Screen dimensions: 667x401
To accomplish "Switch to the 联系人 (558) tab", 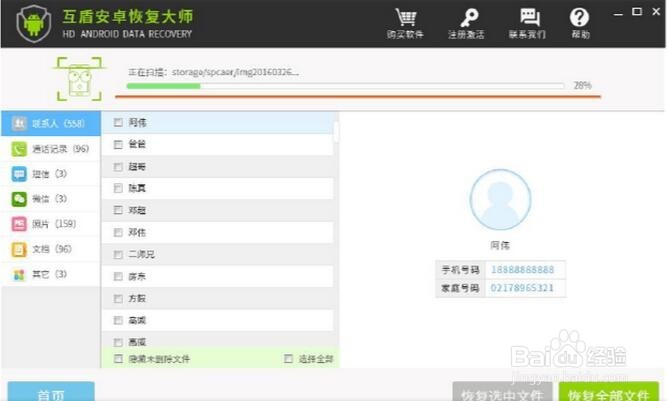I will click(50, 124).
